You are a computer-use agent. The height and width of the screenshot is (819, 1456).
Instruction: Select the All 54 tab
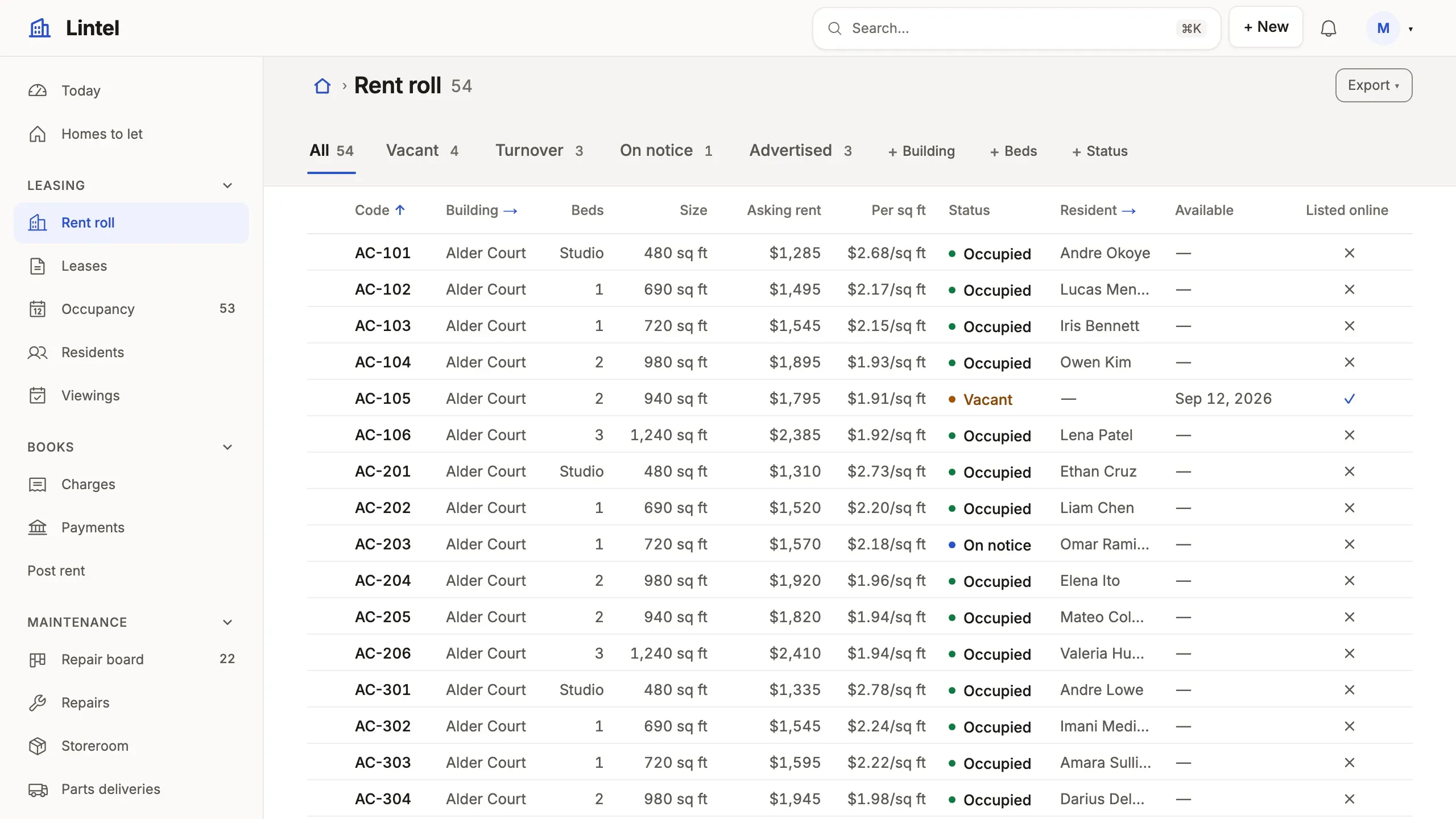tap(332, 150)
